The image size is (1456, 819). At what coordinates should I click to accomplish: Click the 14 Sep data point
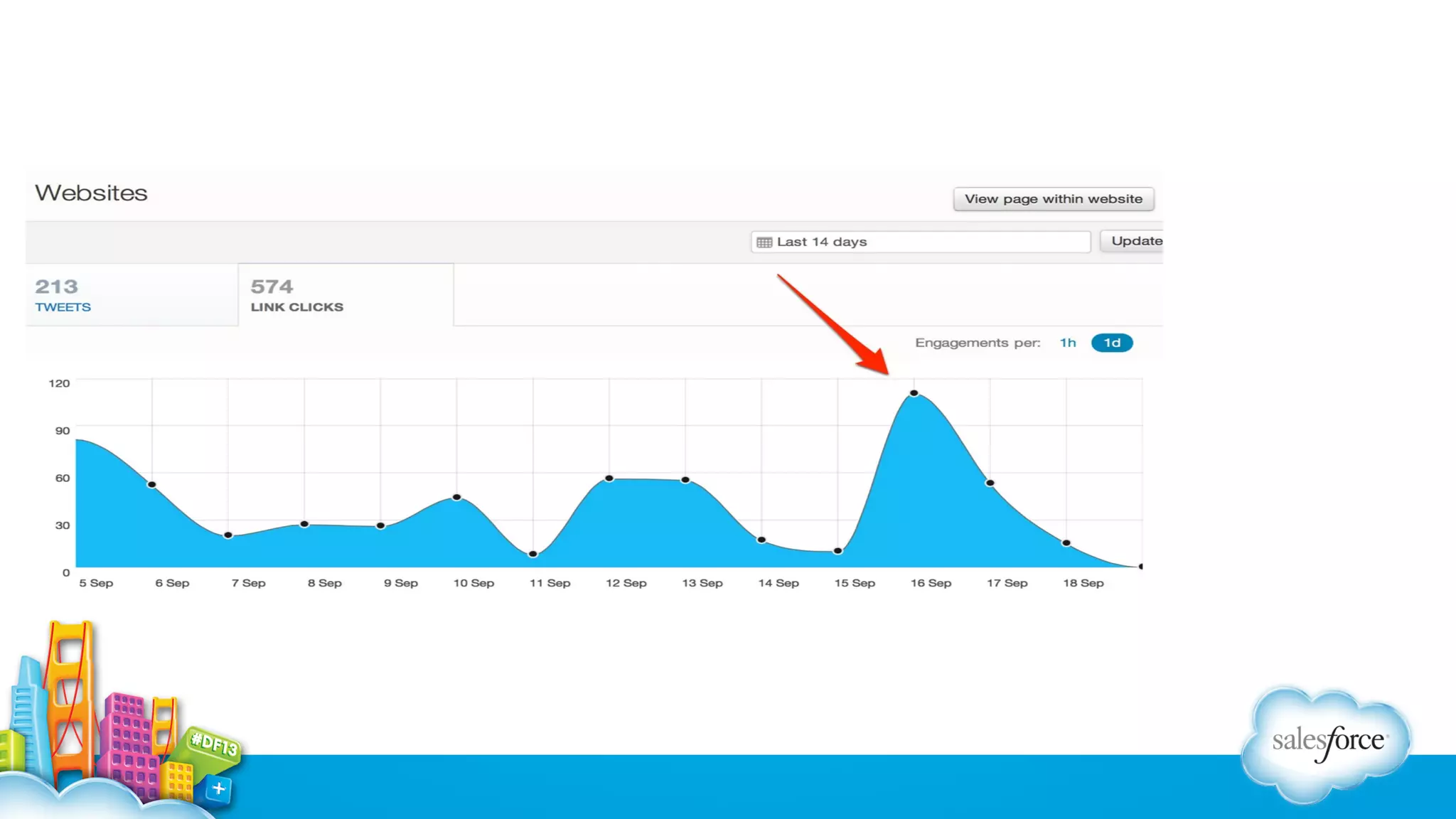(x=761, y=540)
